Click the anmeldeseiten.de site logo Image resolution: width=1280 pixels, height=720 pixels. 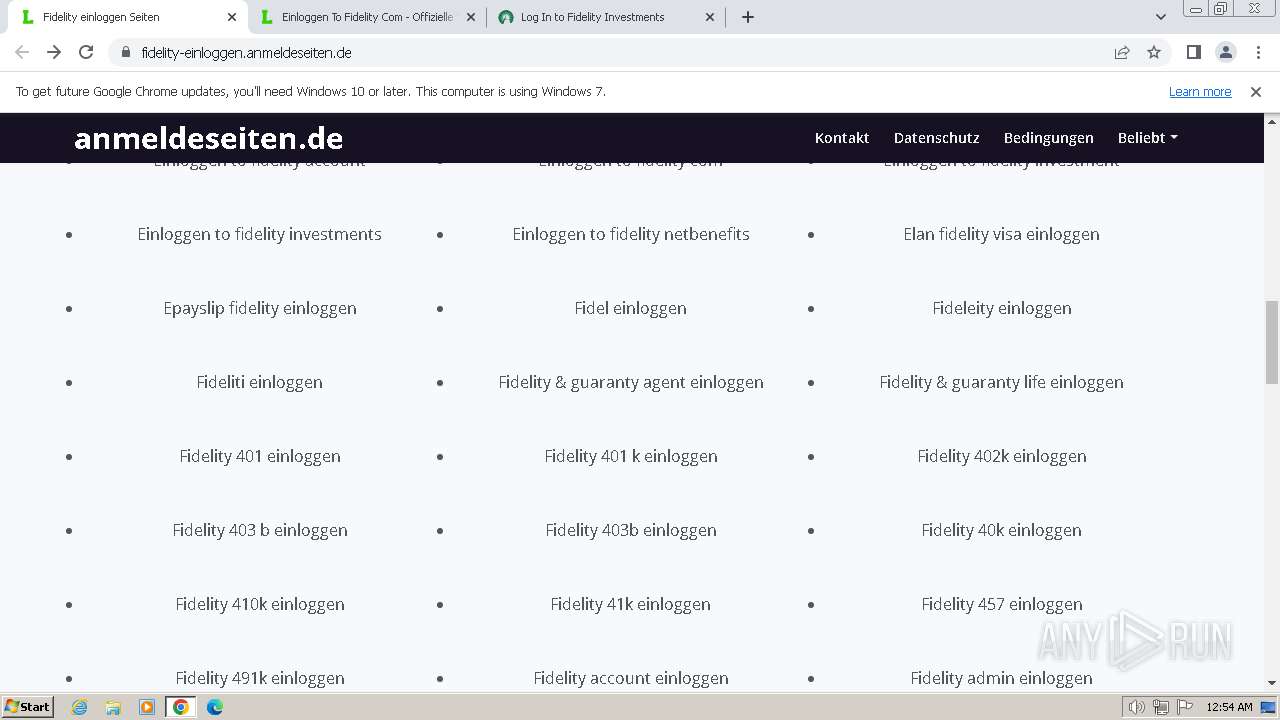pos(208,138)
